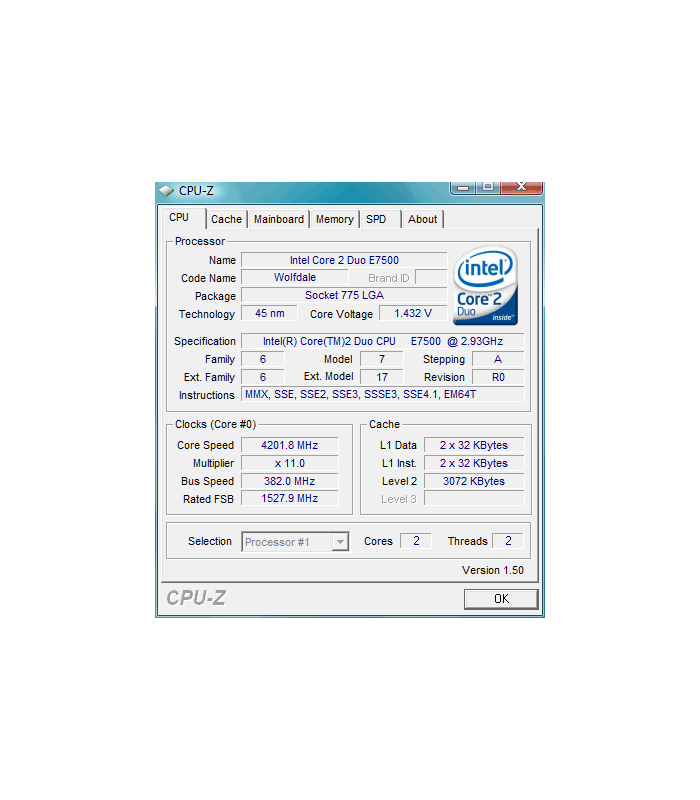
Task: Click the Stepping value A
Action: click(x=498, y=359)
